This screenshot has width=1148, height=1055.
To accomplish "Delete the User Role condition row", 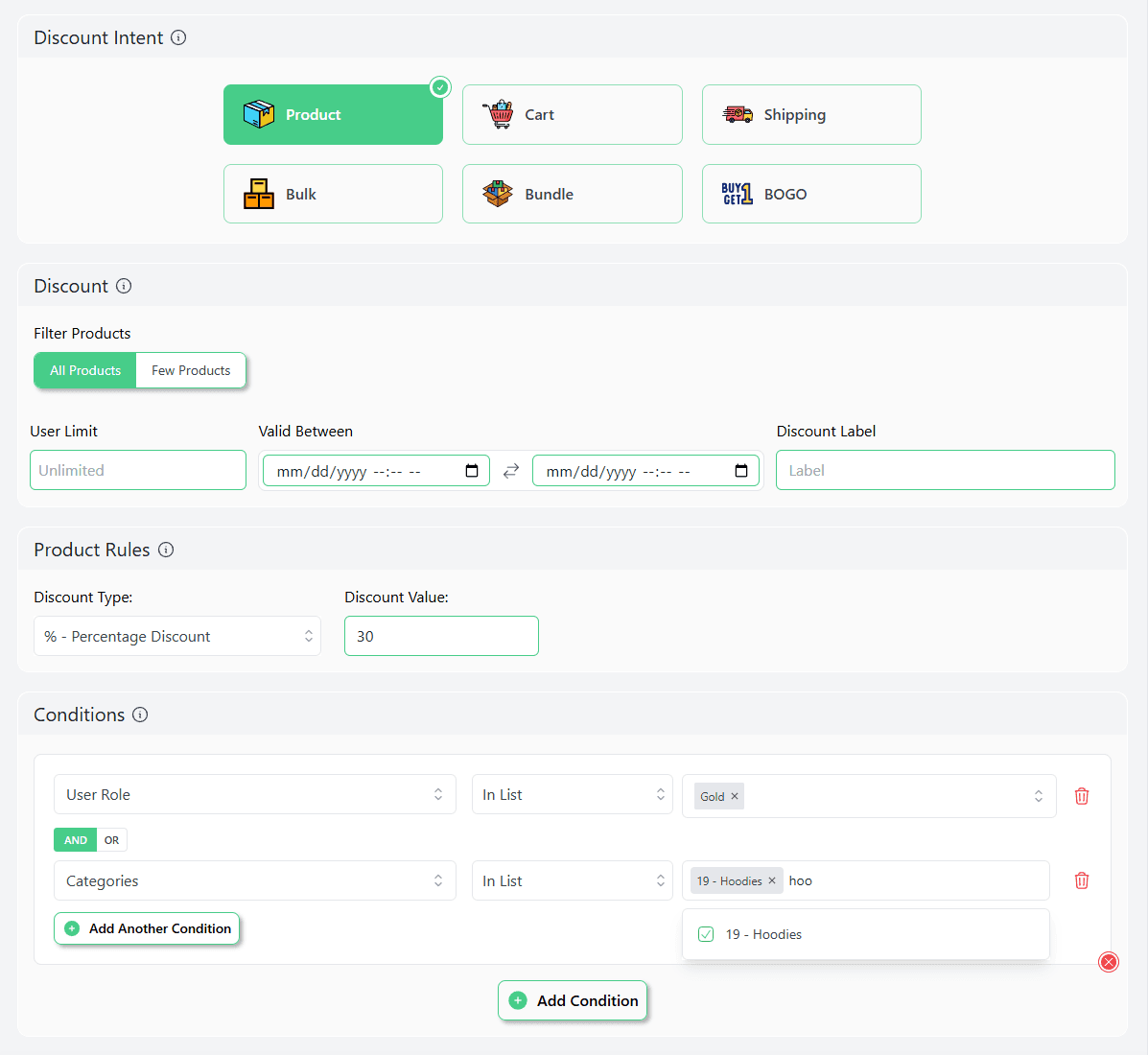I will click(1082, 796).
